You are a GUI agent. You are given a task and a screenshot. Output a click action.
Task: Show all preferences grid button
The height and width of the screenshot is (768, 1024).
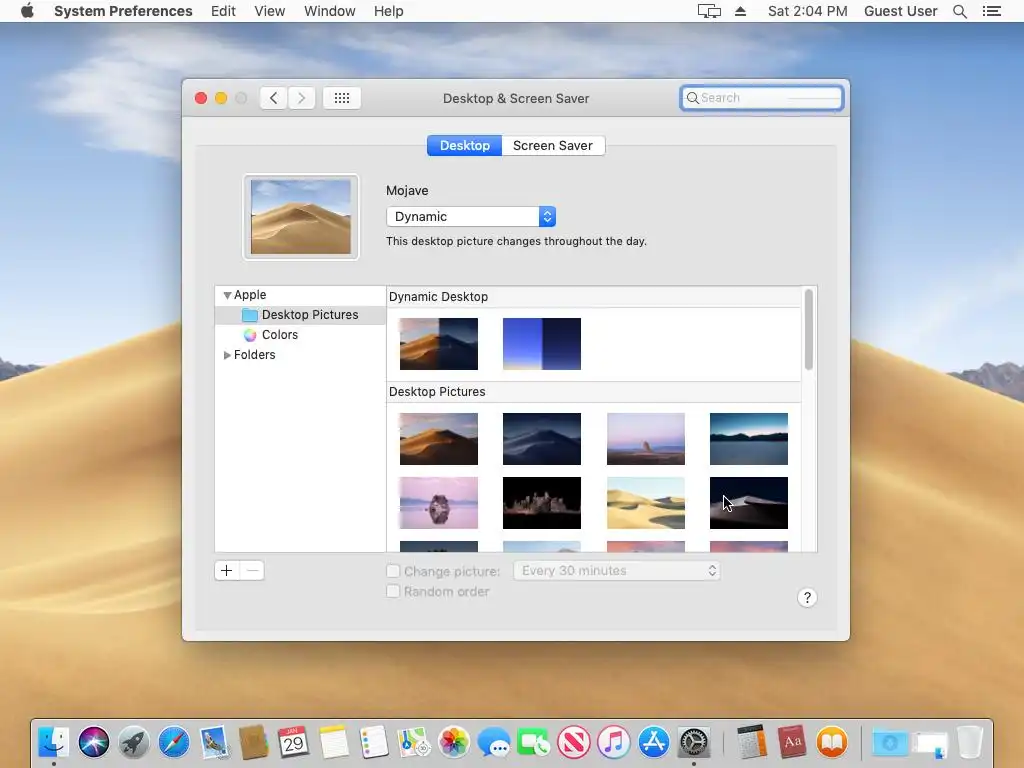tap(342, 98)
